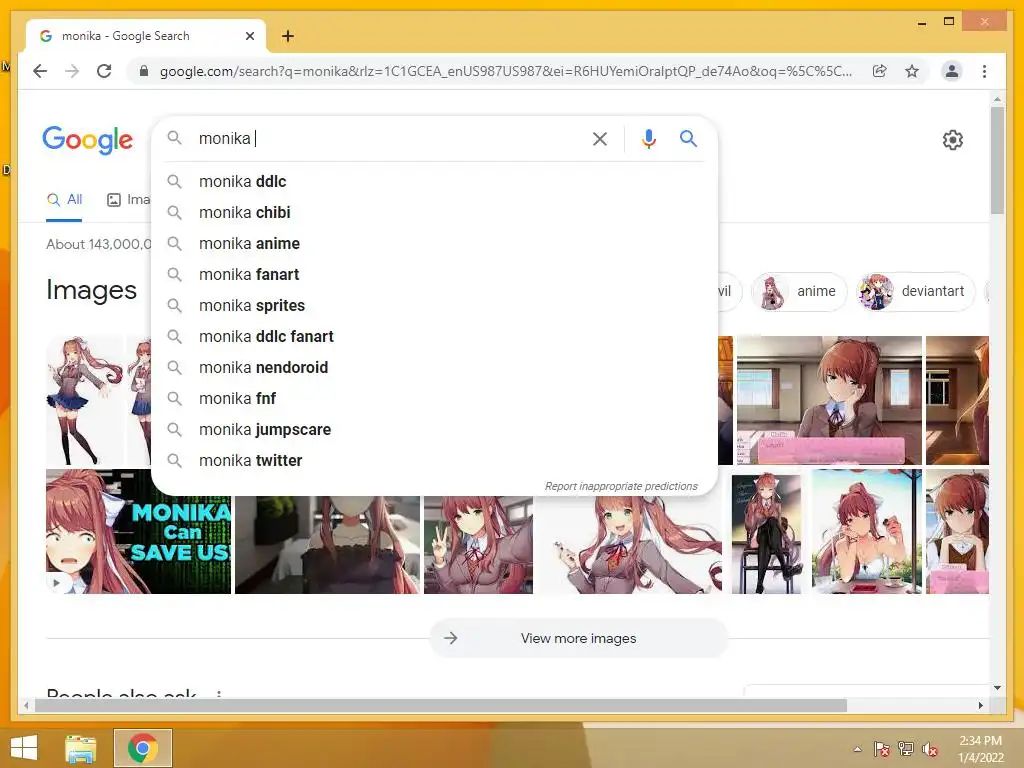1024x768 pixels.
Task: Click the vertical scrollbar thumb
Action: pyautogui.click(x=997, y=161)
